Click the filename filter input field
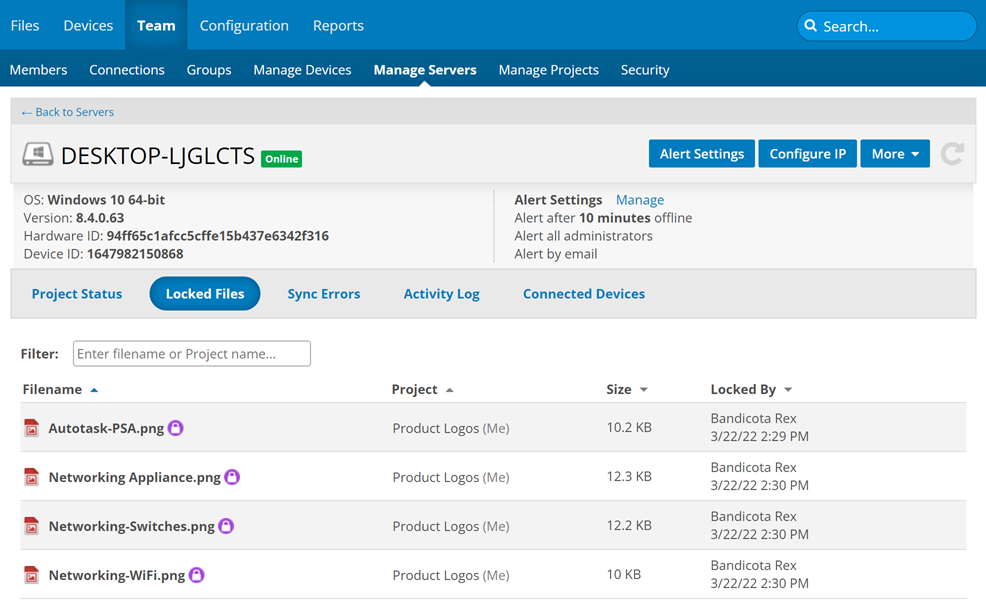The width and height of the screenshot is (986, 607). point(191,354)
